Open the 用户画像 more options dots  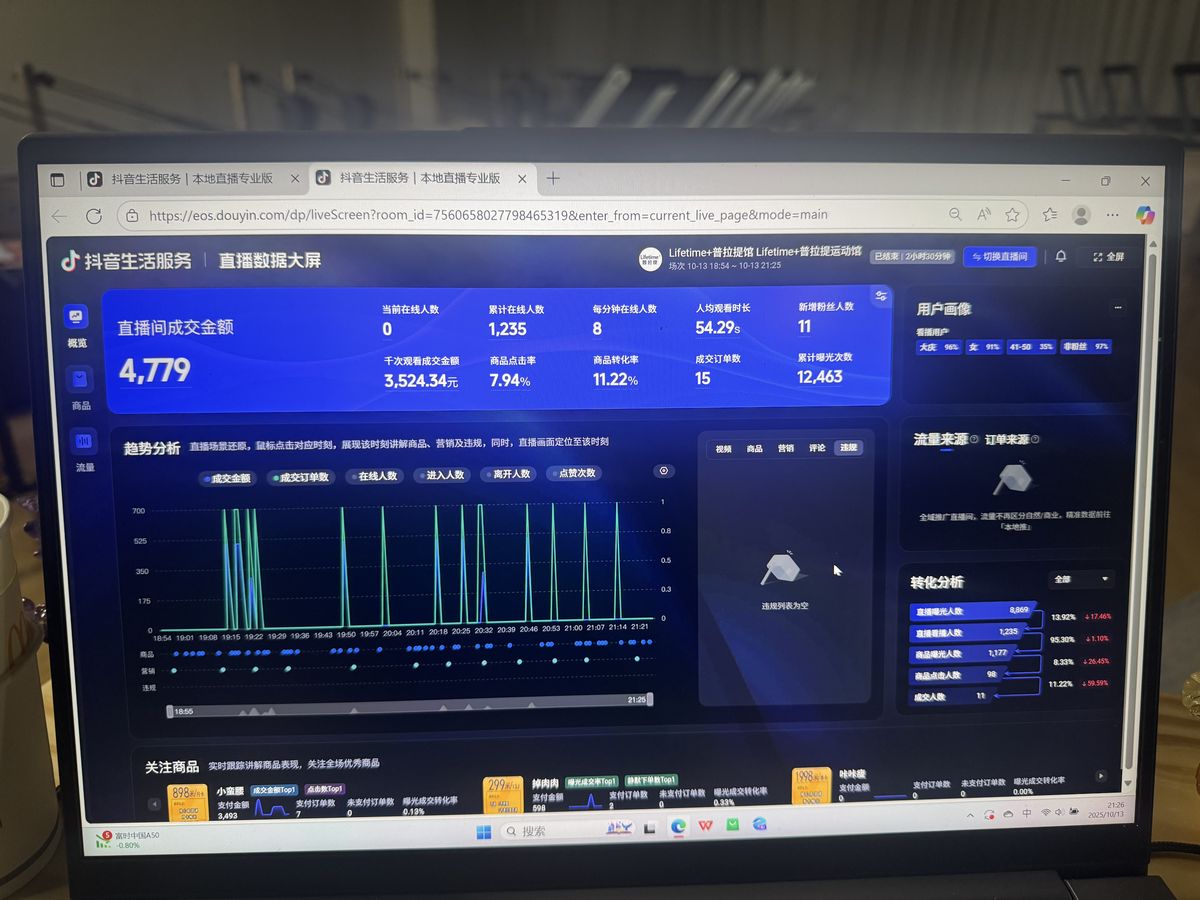[x=1118, y=308]
